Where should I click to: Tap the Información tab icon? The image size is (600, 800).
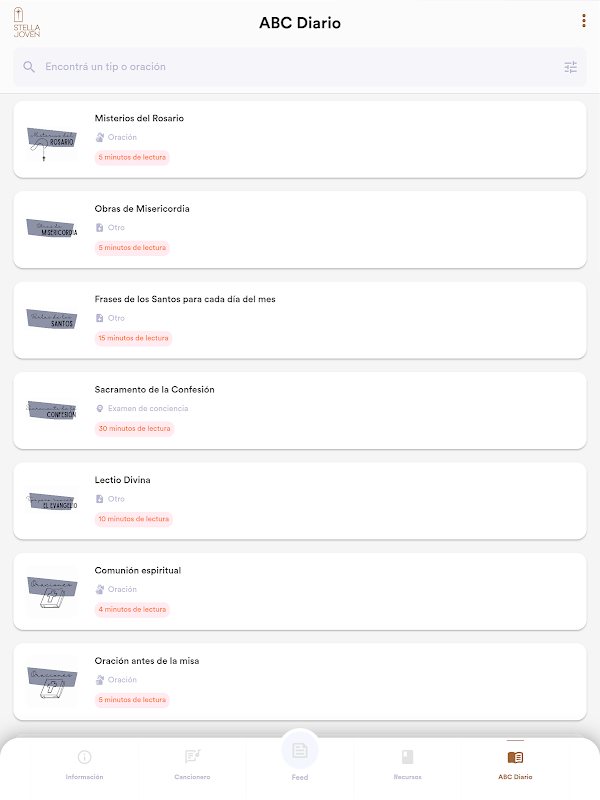point(84,757)
